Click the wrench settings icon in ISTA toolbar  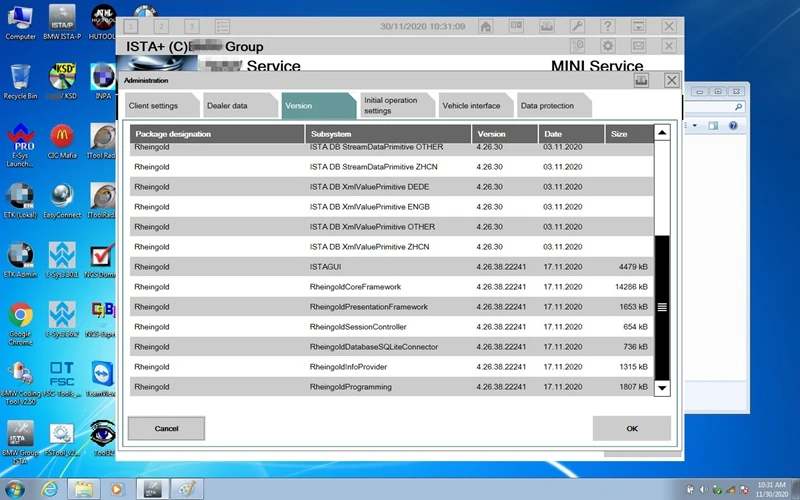[x=577, y=27]
